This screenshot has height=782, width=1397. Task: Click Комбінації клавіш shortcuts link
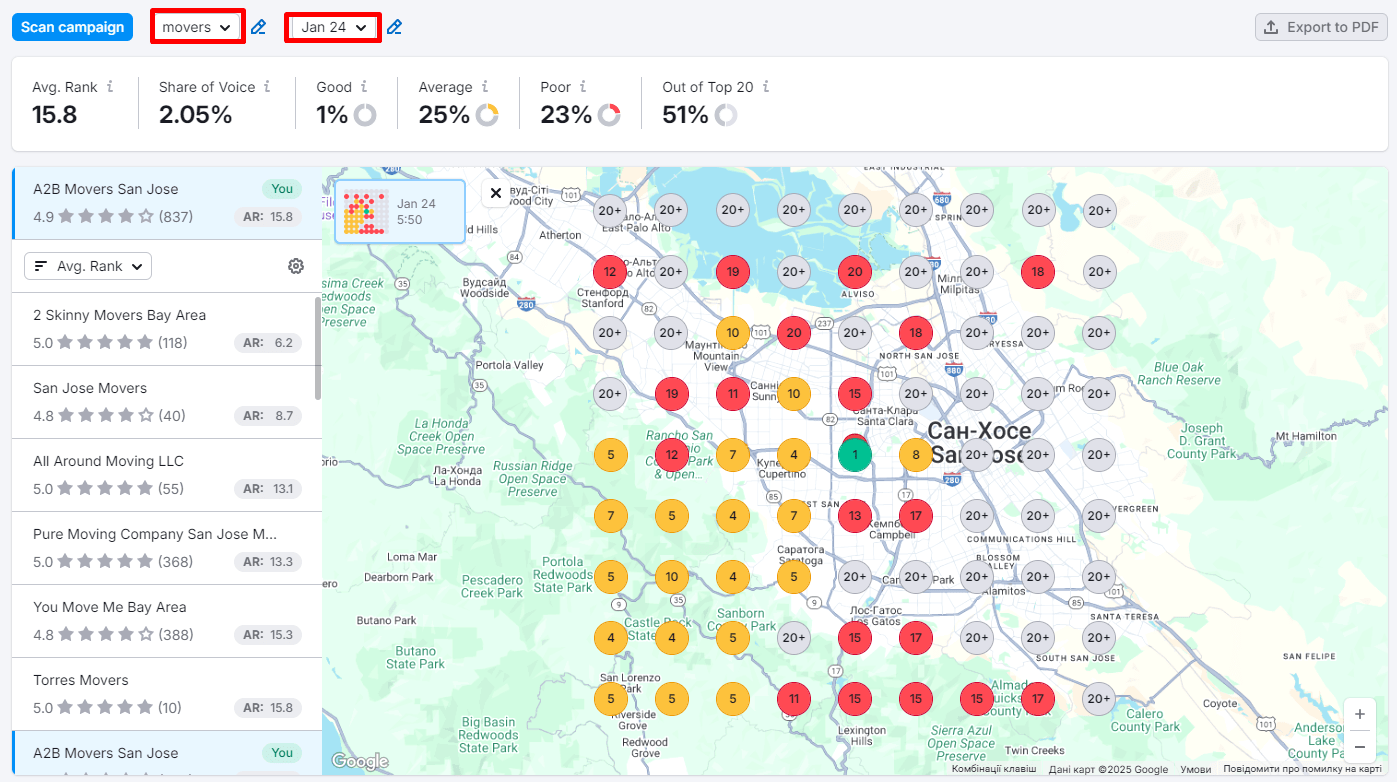993,770
